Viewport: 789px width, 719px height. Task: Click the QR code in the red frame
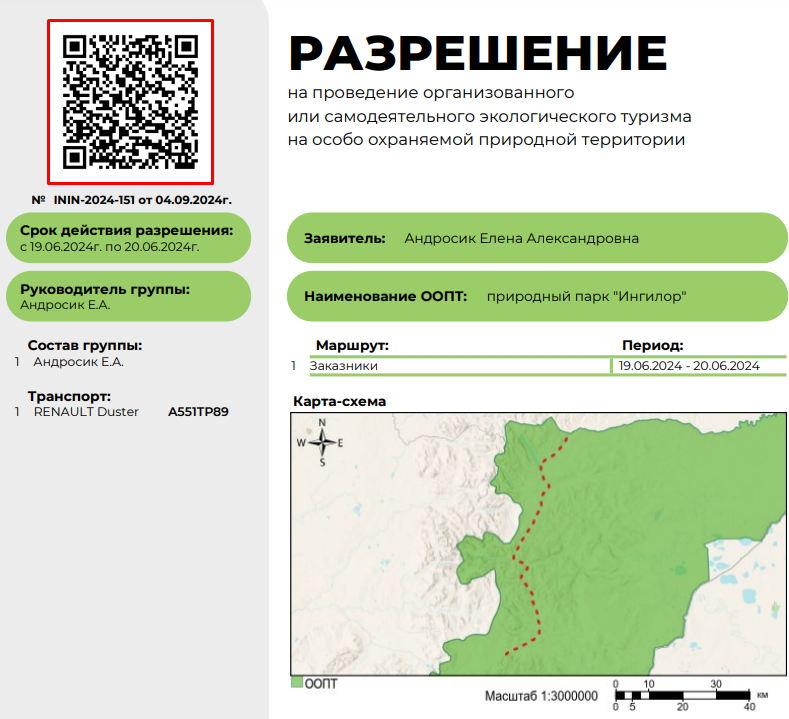(x=130, y=102)
